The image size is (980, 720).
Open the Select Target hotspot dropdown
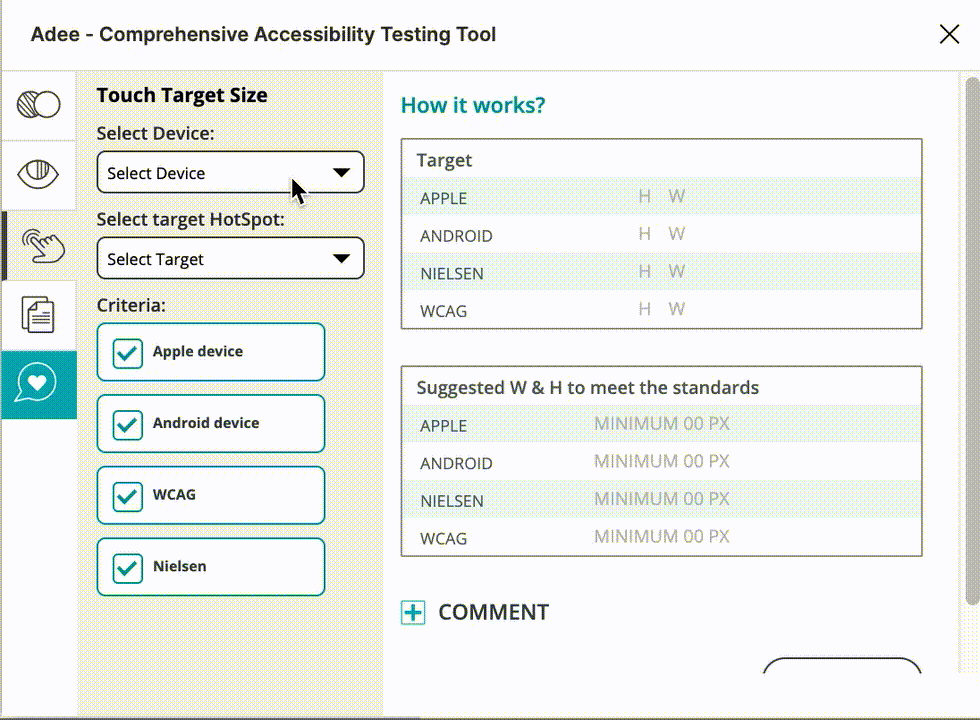tap(230, 258)
